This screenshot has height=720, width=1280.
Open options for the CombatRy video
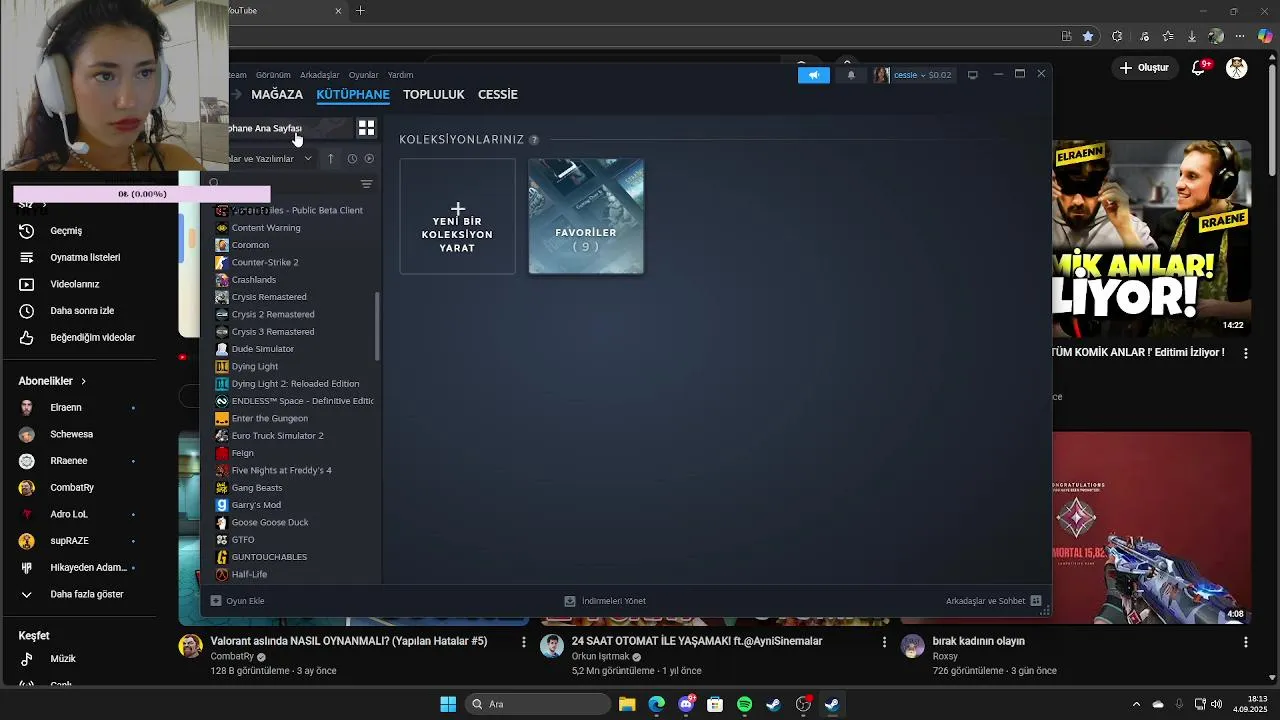pyautogui.click(x=523, y=642)
